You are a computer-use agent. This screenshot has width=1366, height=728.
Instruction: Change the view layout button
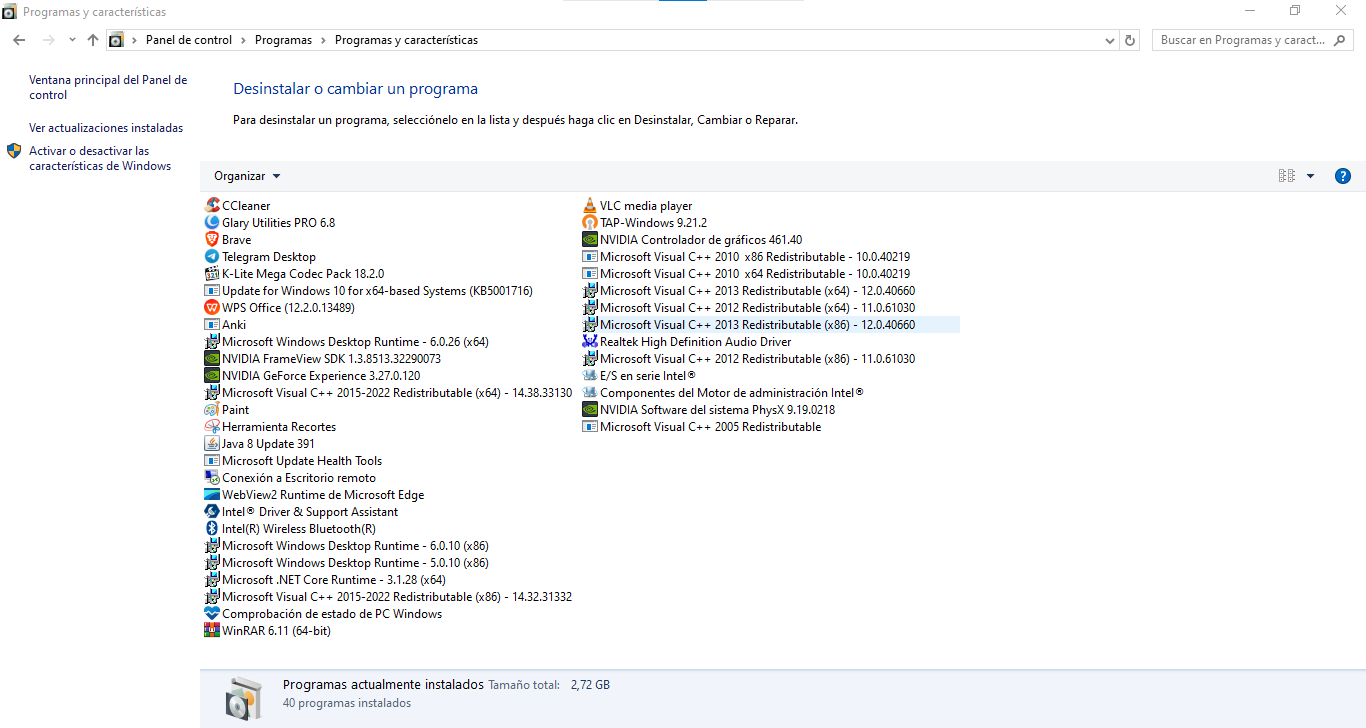1287,176
